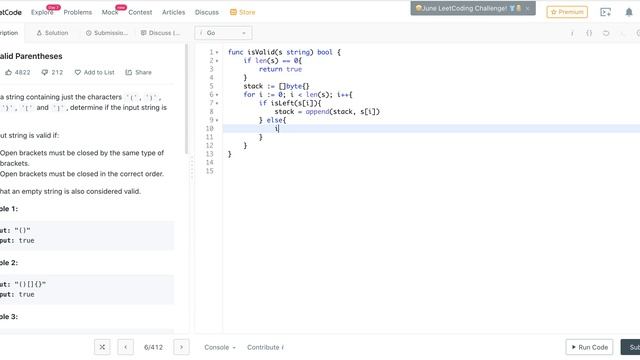Screen dimensions: 640x360
Task: Place cursor on code line 10
Action: [431, 129]
